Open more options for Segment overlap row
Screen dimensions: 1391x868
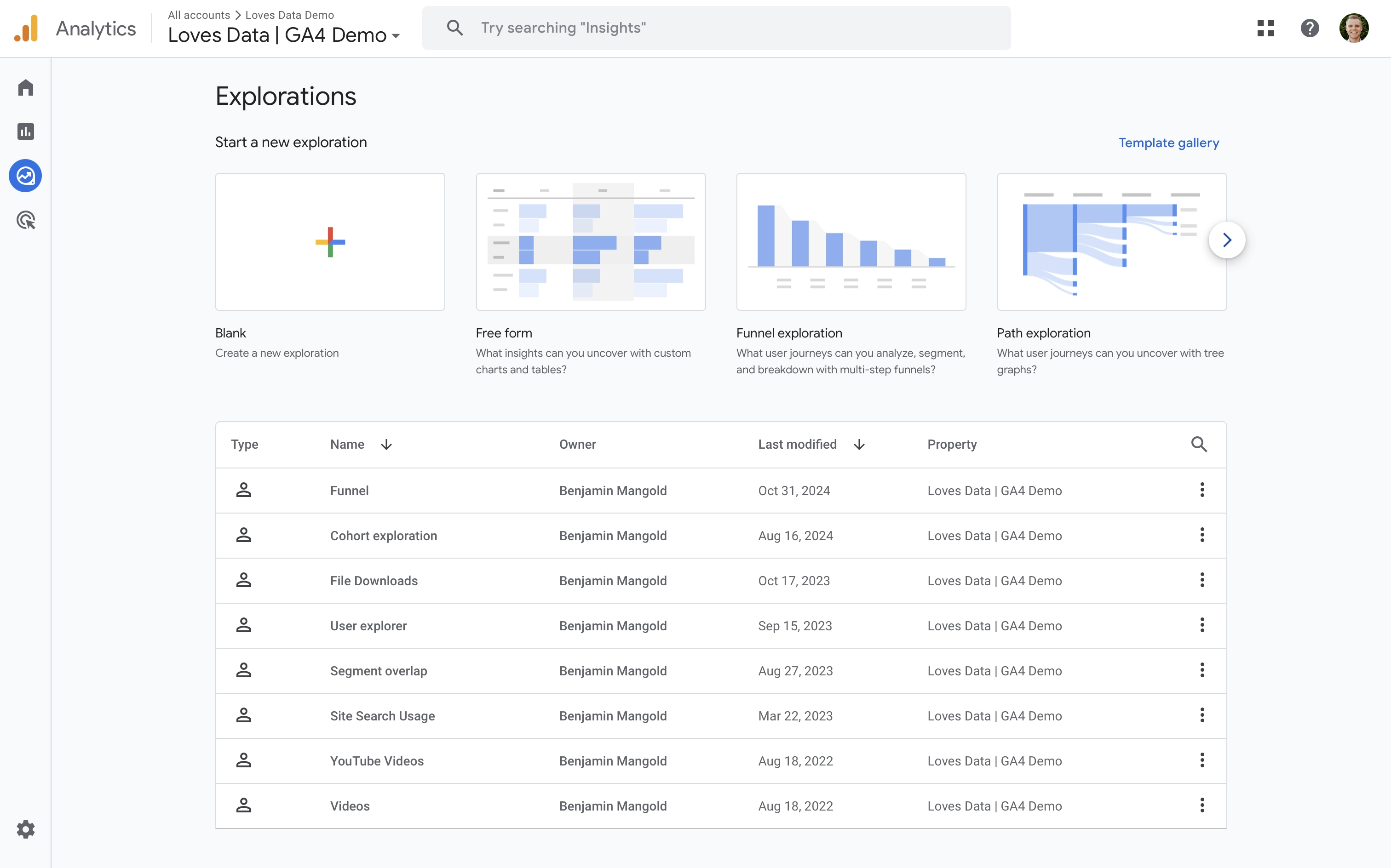1201,670
